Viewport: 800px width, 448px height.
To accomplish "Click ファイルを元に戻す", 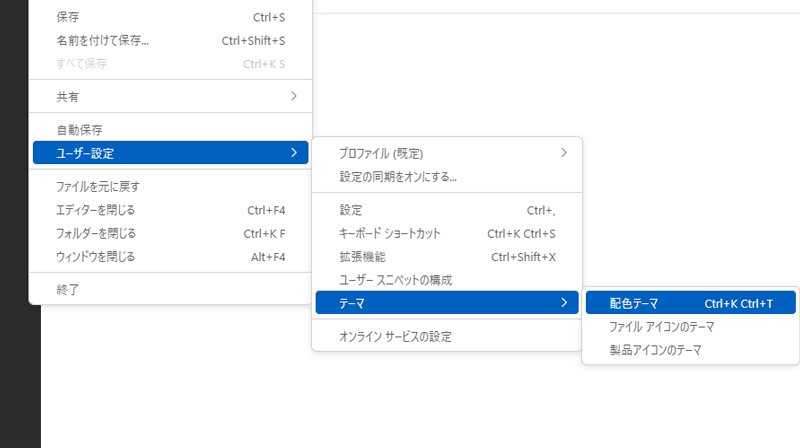I will [170, 187].
